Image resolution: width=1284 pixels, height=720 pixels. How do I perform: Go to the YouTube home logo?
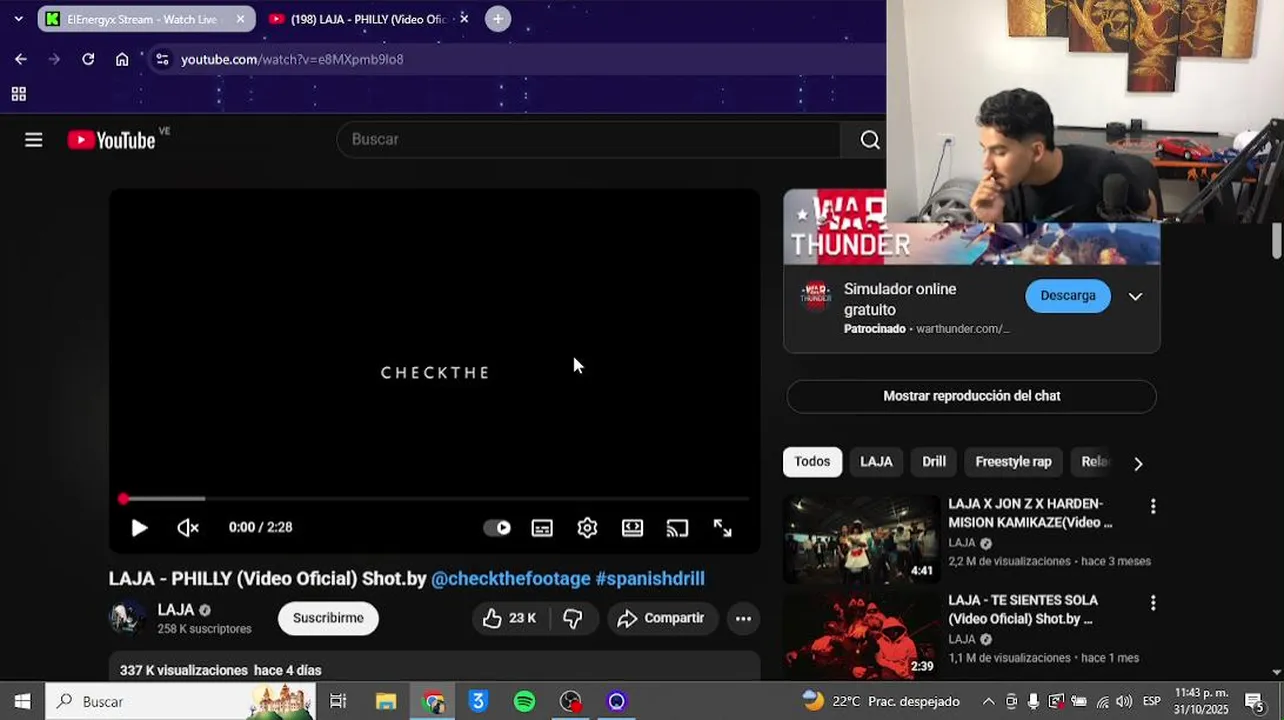(x=112, y=140)
